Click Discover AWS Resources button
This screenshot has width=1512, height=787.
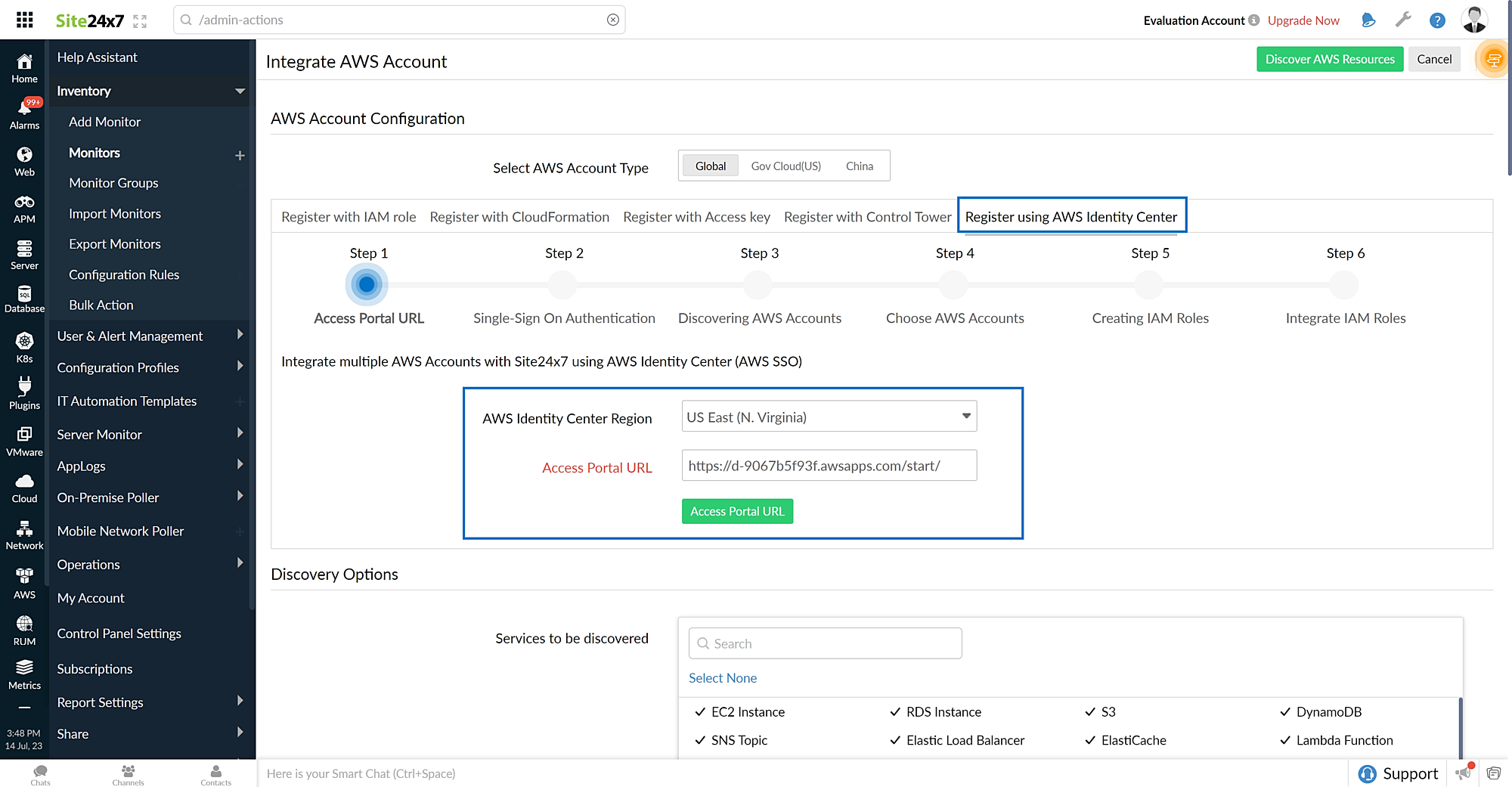(x=1330, y=59)
